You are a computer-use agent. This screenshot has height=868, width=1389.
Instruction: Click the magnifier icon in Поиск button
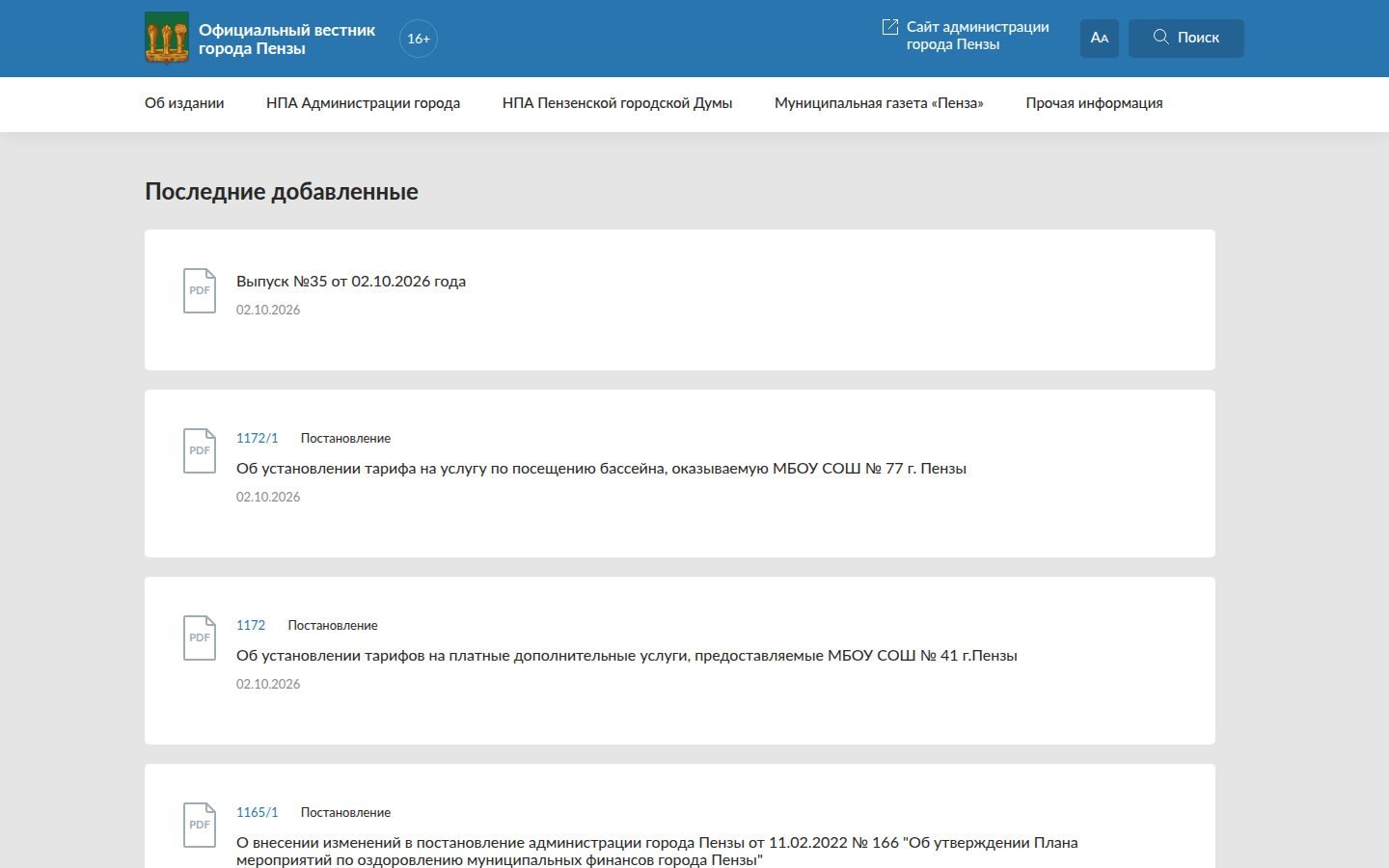click(1161, 37)
